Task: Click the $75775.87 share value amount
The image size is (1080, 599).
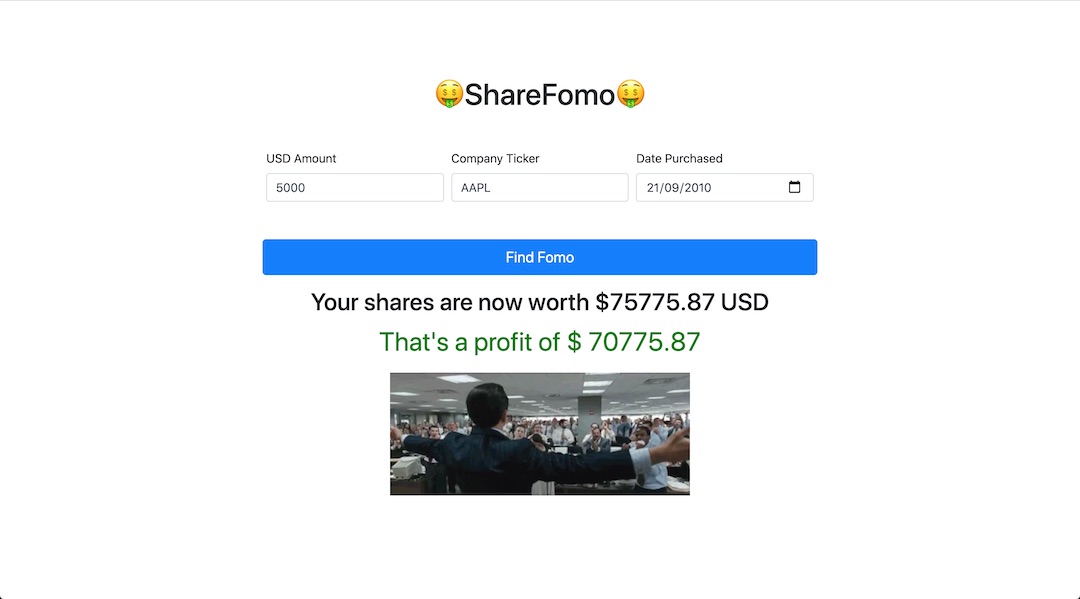Action: pyautogui.click(x=654, y=302)
